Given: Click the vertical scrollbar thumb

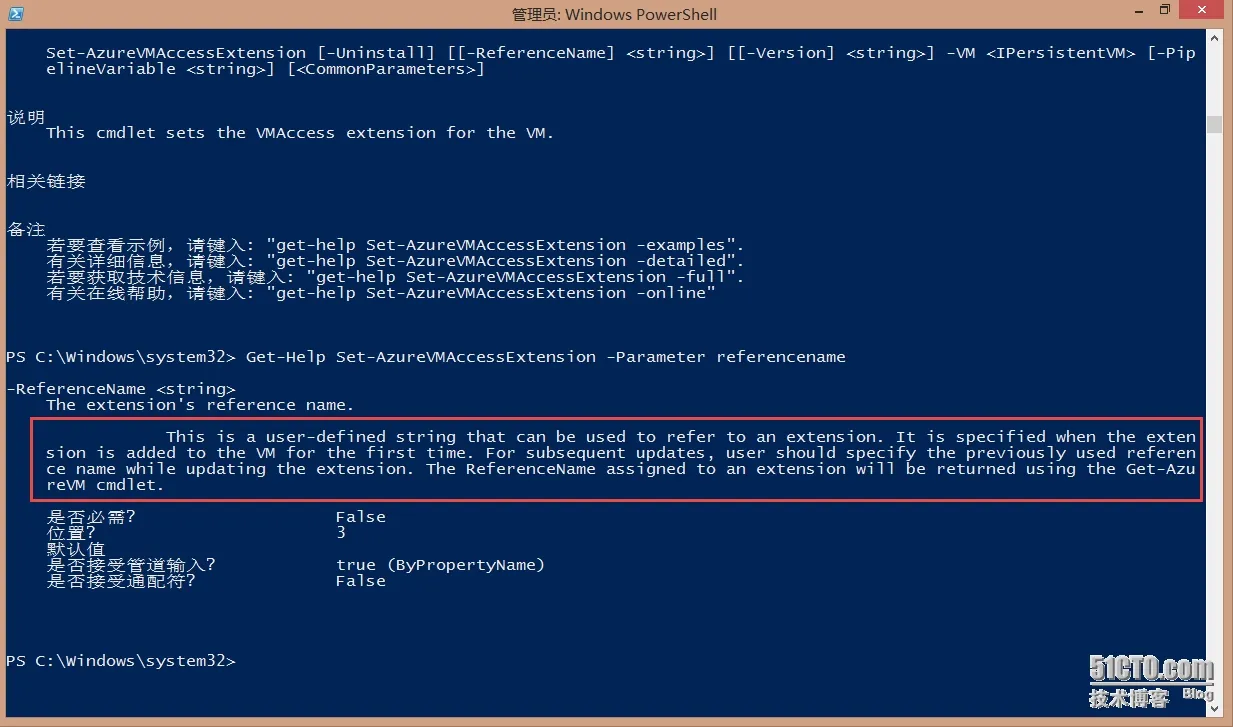Looking at the screenshot, I should (1215, 124).
